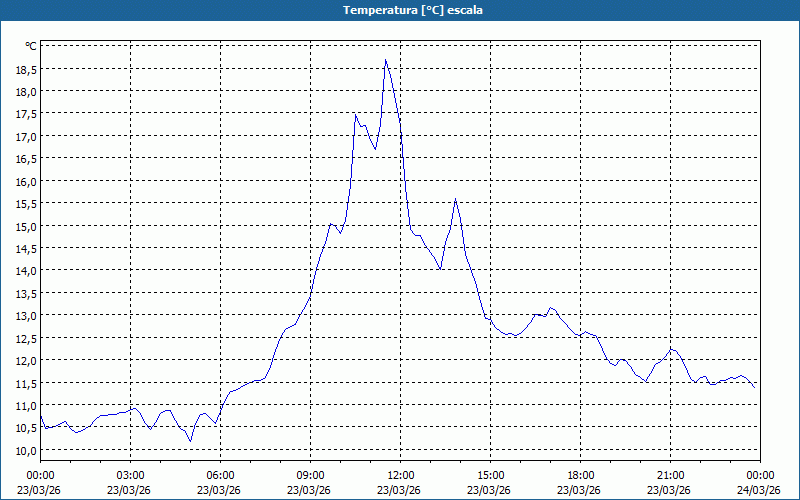Select the 06:00 time axis label
Screen dimensions: 800x500
tap(220, 475)
